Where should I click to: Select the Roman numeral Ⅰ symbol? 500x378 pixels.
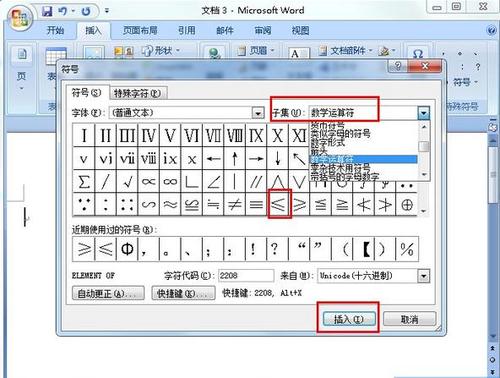click(83, 135)
